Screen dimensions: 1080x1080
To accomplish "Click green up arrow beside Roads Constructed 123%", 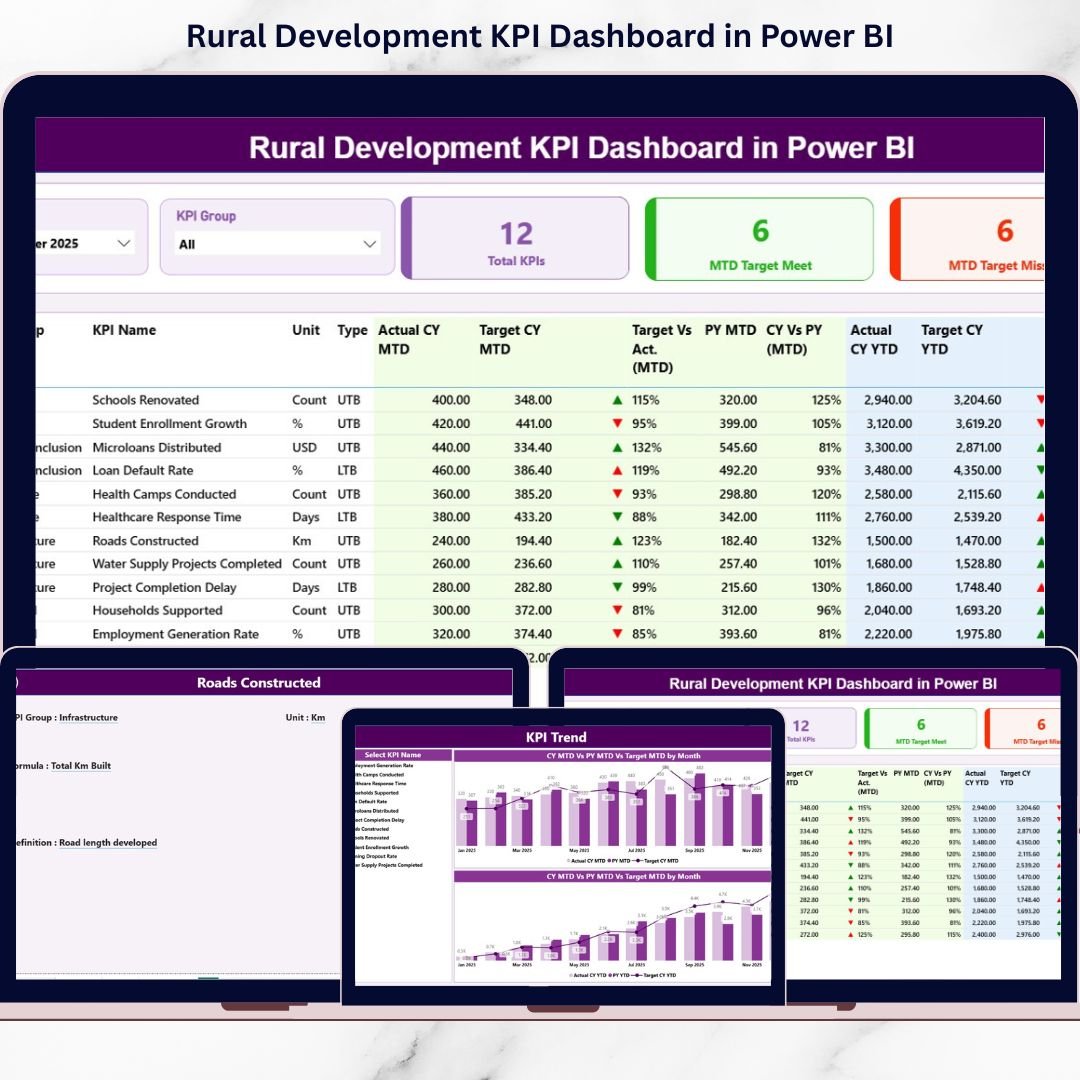I will pyautogui.click(x=617, y=541).
